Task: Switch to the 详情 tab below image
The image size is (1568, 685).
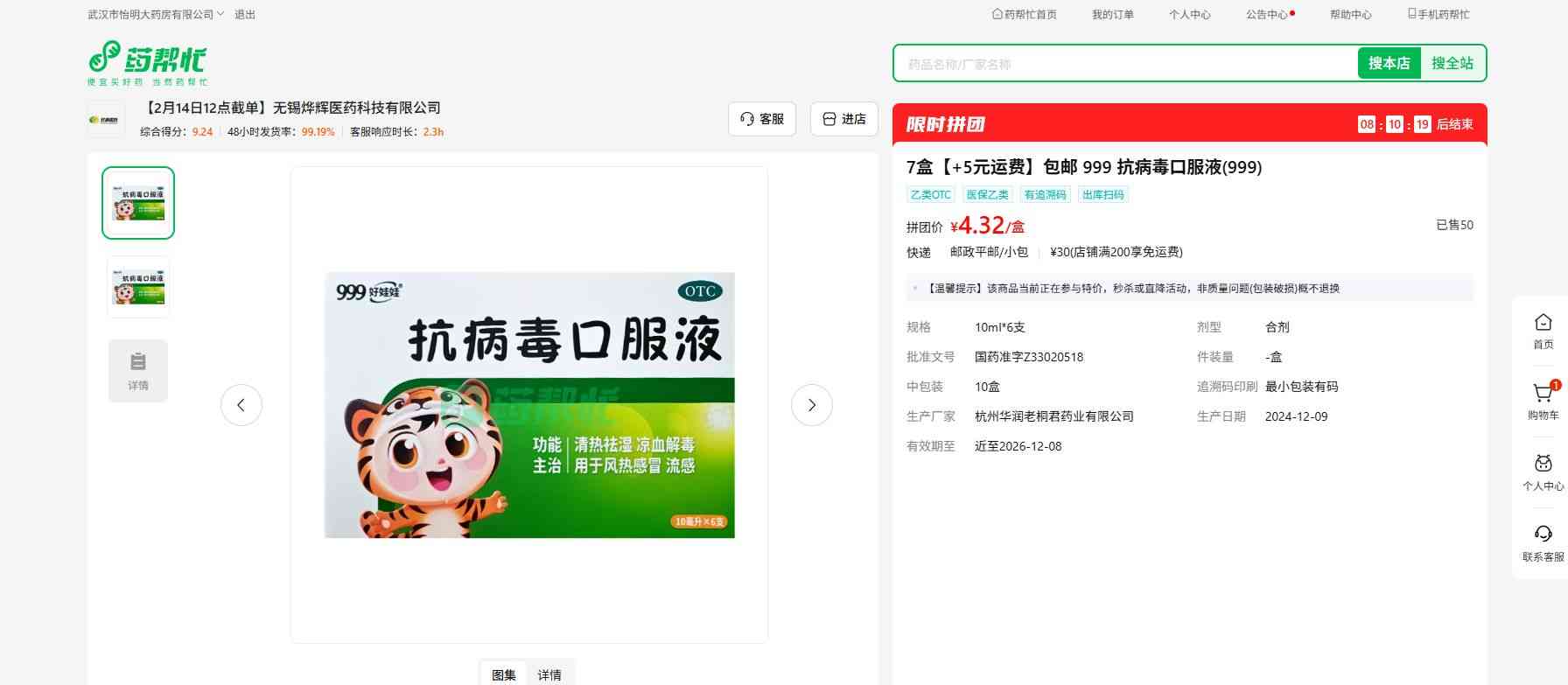Action: click(x=549, y=675)
